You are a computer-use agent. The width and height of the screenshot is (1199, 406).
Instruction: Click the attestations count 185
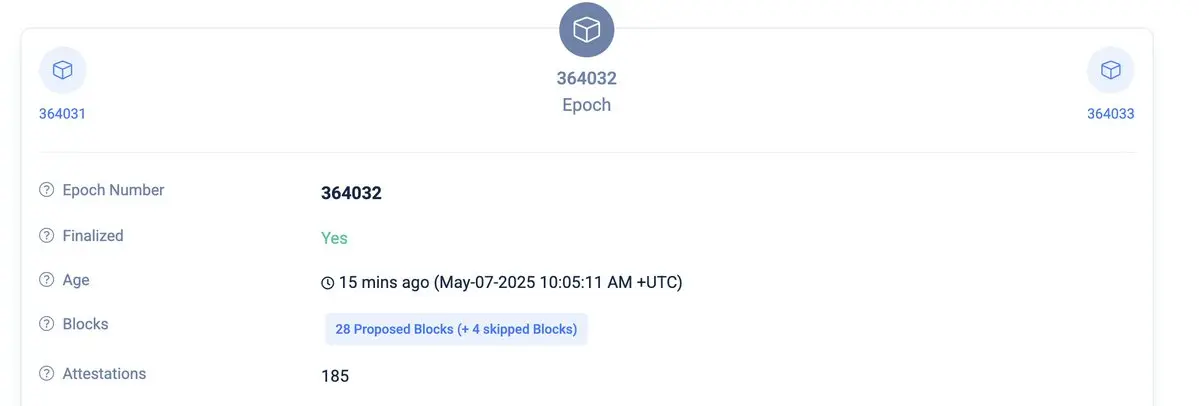335,376
